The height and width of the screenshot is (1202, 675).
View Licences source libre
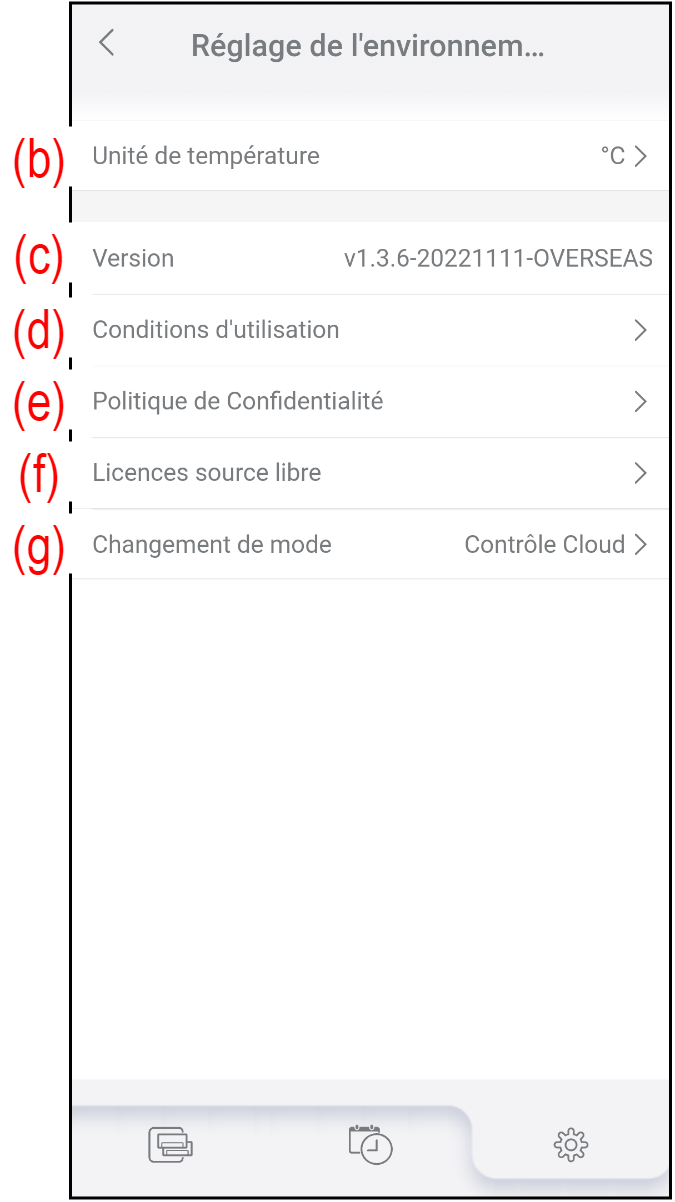(x=207, y=473)
